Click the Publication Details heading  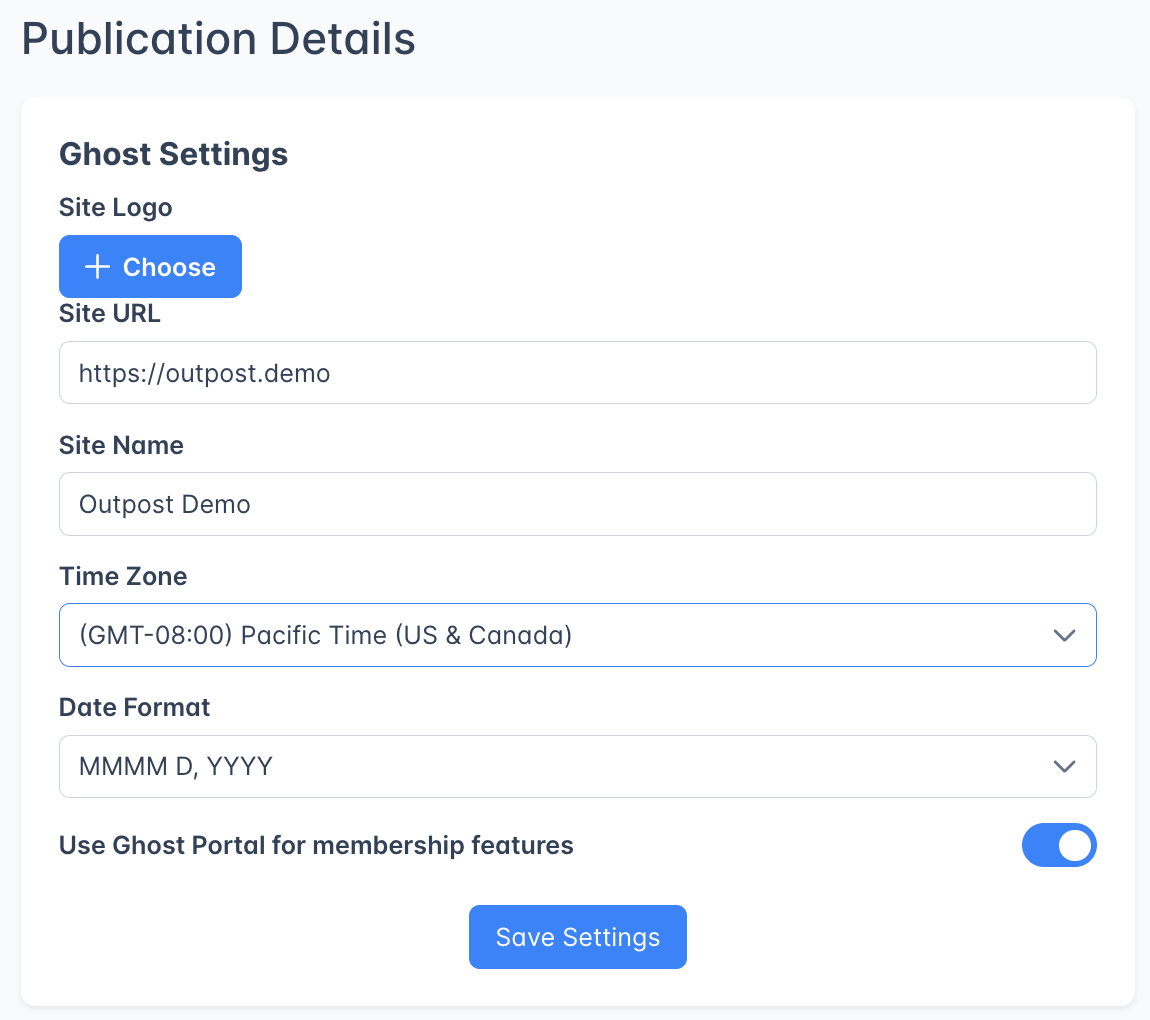(219, 38)
